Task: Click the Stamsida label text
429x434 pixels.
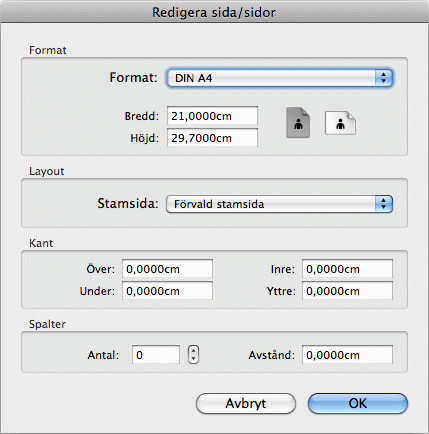Action: [x=128, y=203]
